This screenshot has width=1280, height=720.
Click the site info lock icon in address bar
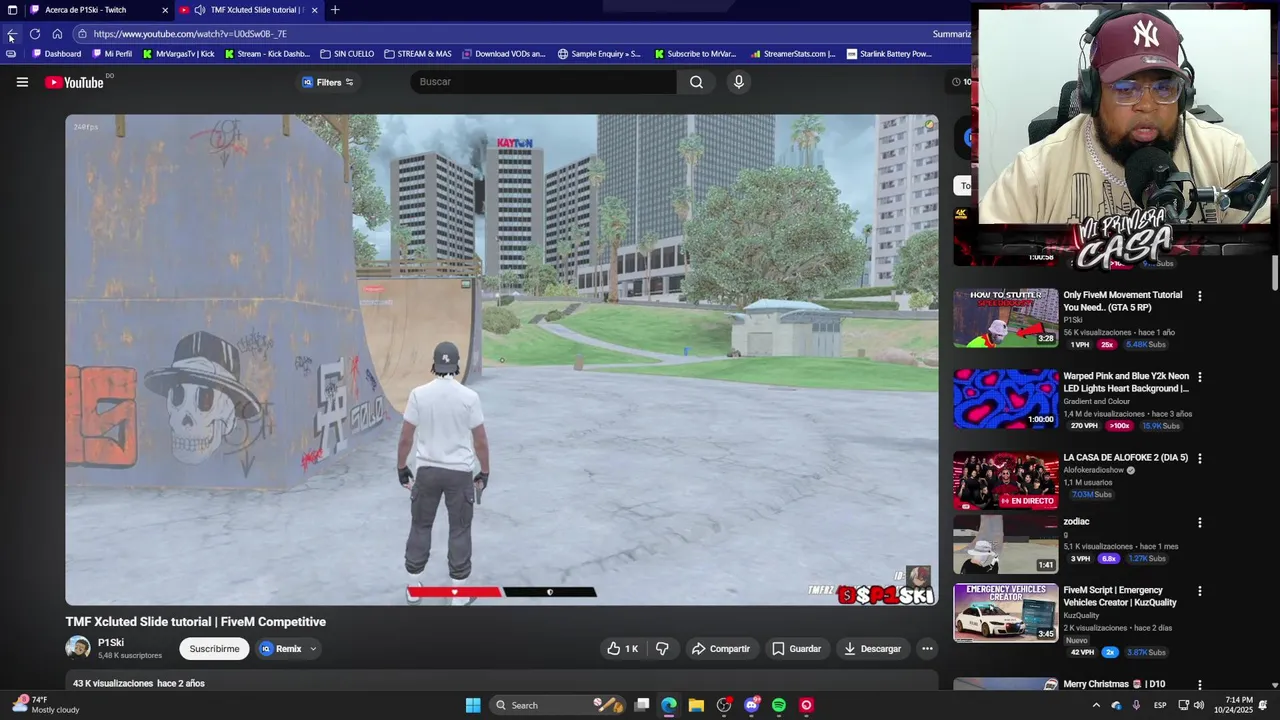pyautogui.click(x=82, y=34)
